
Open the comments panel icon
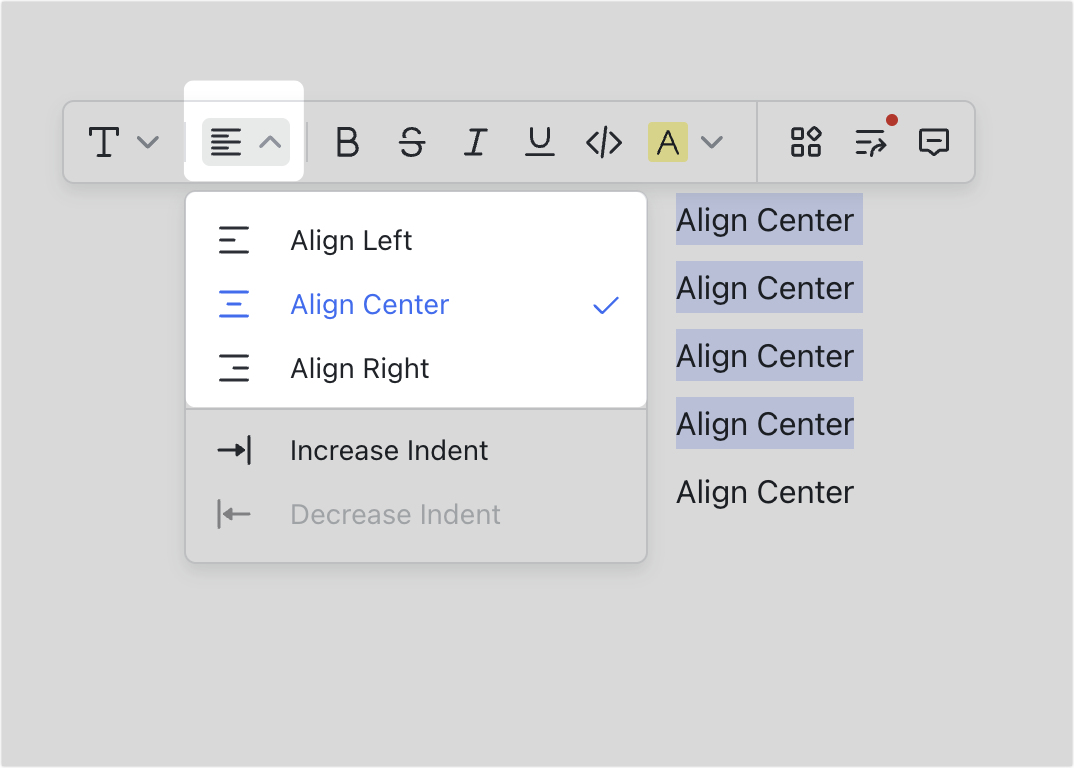[934, 142]
